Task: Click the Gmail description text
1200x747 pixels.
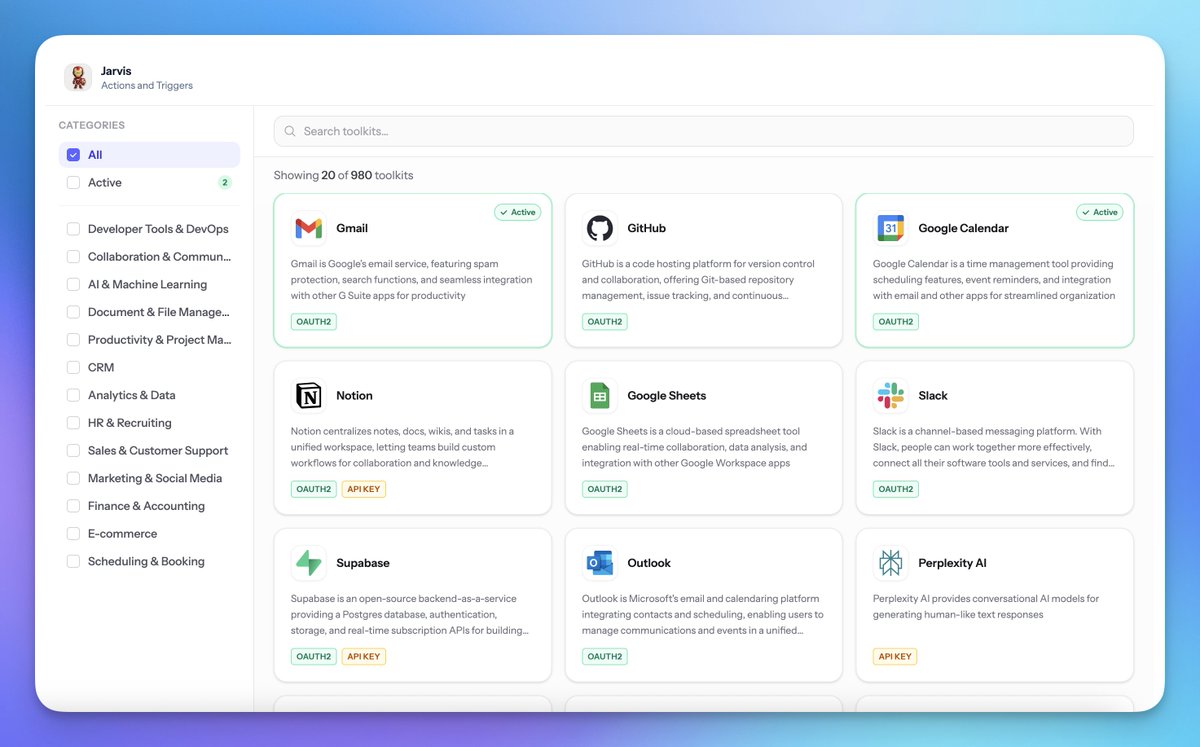Action: click(412, 280)
